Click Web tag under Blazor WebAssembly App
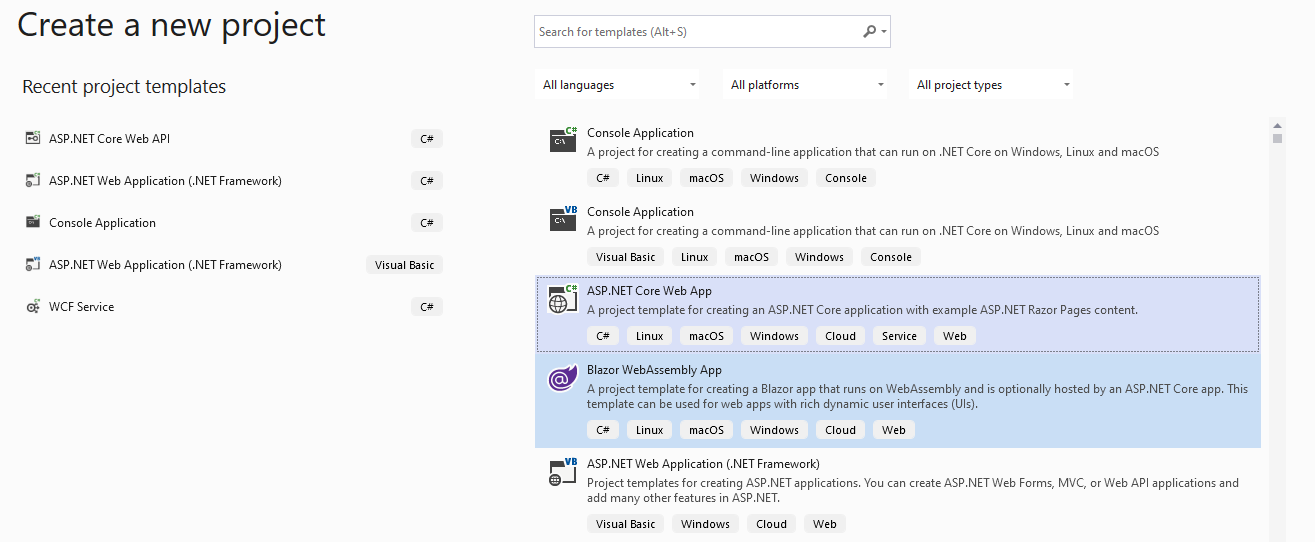 [x=894, y=430]
